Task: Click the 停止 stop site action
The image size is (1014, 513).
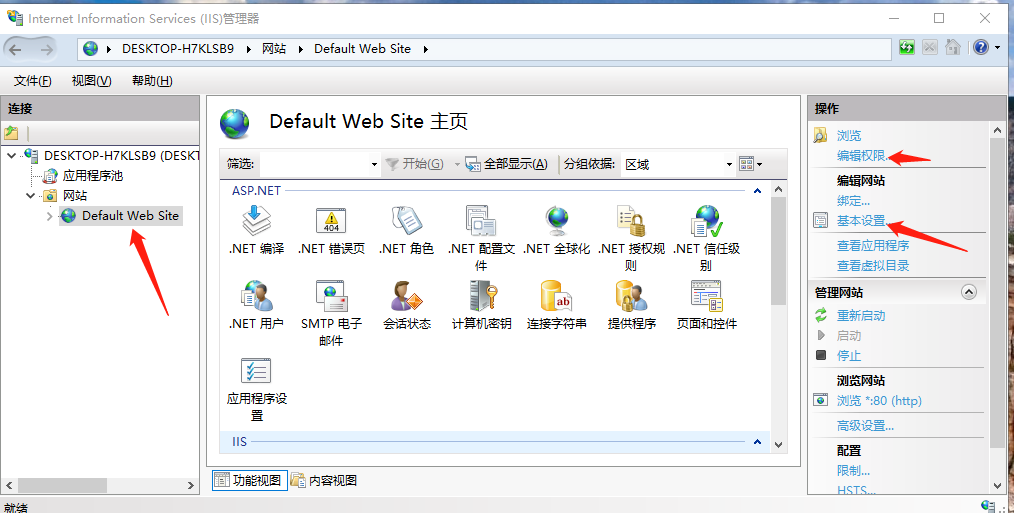Action: click(848, 355)
